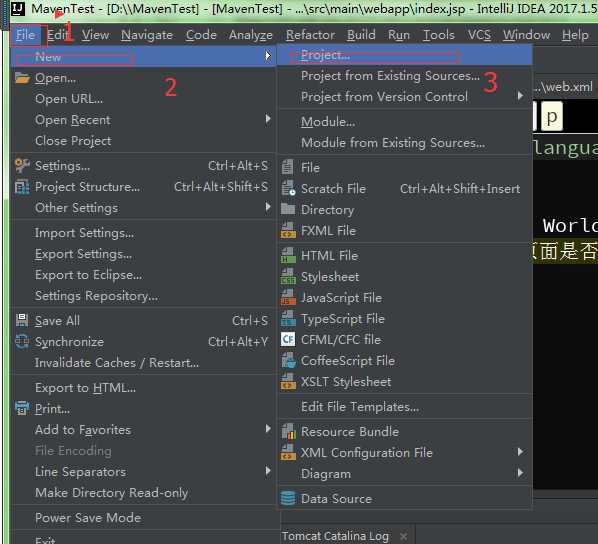Open the Navigate menu
Viewport: 598px width, 544px height.
(x=147, y=35)
